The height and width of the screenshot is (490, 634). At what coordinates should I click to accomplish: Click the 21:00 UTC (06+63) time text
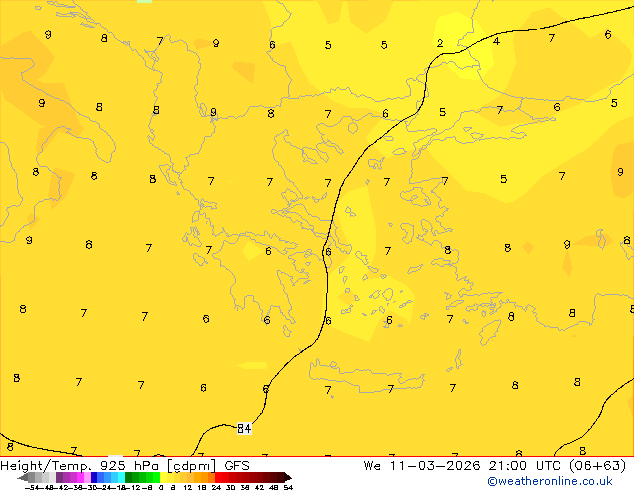point(557,466)
